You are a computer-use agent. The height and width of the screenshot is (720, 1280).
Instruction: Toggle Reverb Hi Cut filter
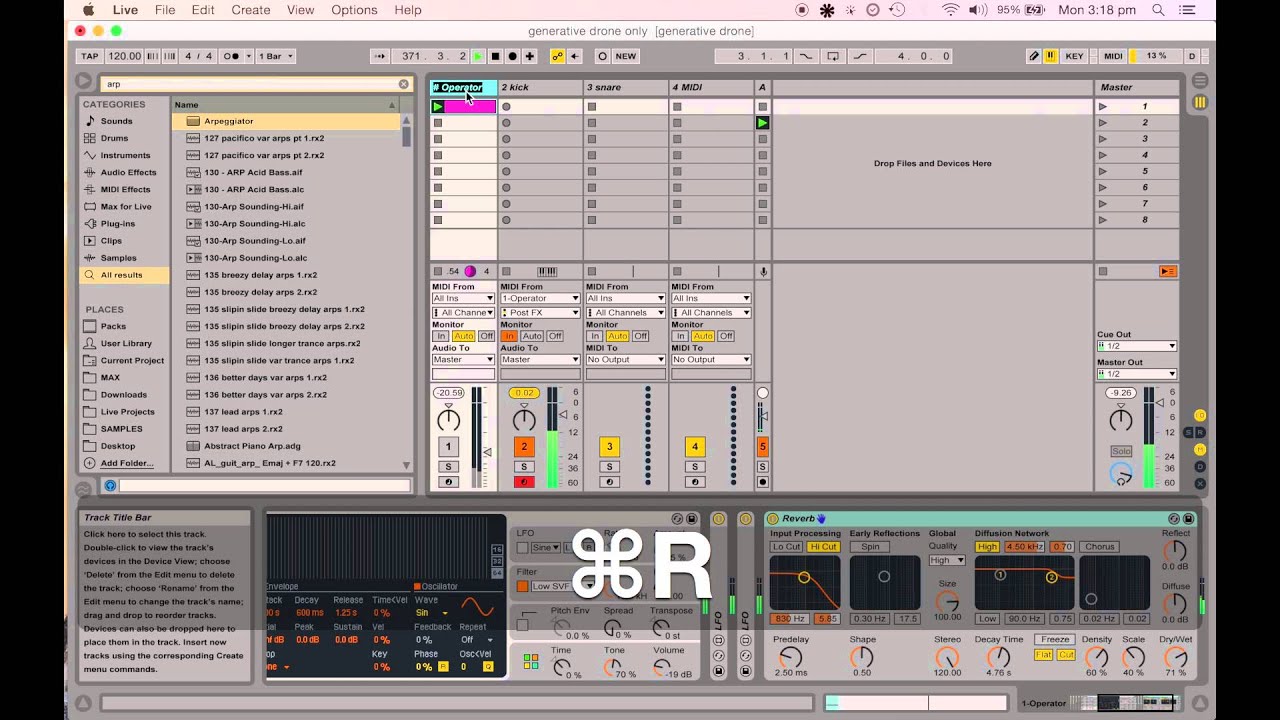point(824,547)
